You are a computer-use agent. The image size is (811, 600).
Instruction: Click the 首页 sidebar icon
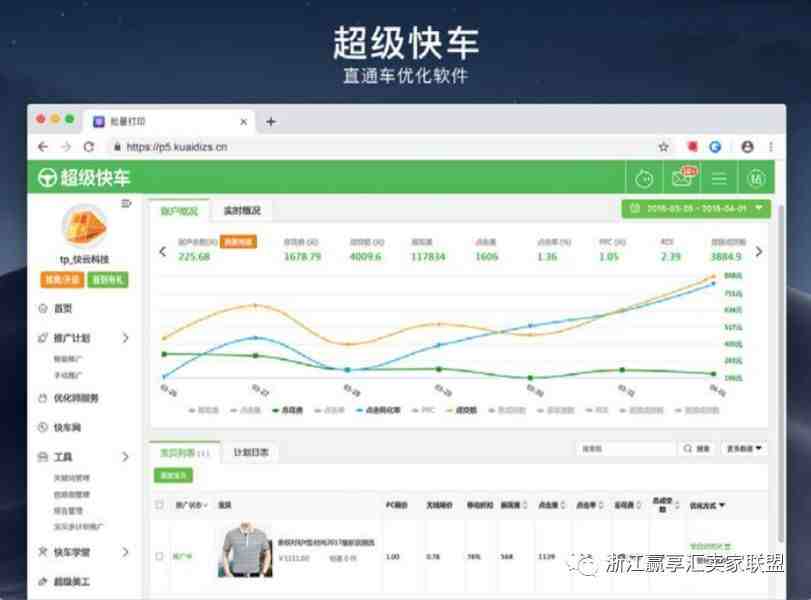click(x=43, y=309)
